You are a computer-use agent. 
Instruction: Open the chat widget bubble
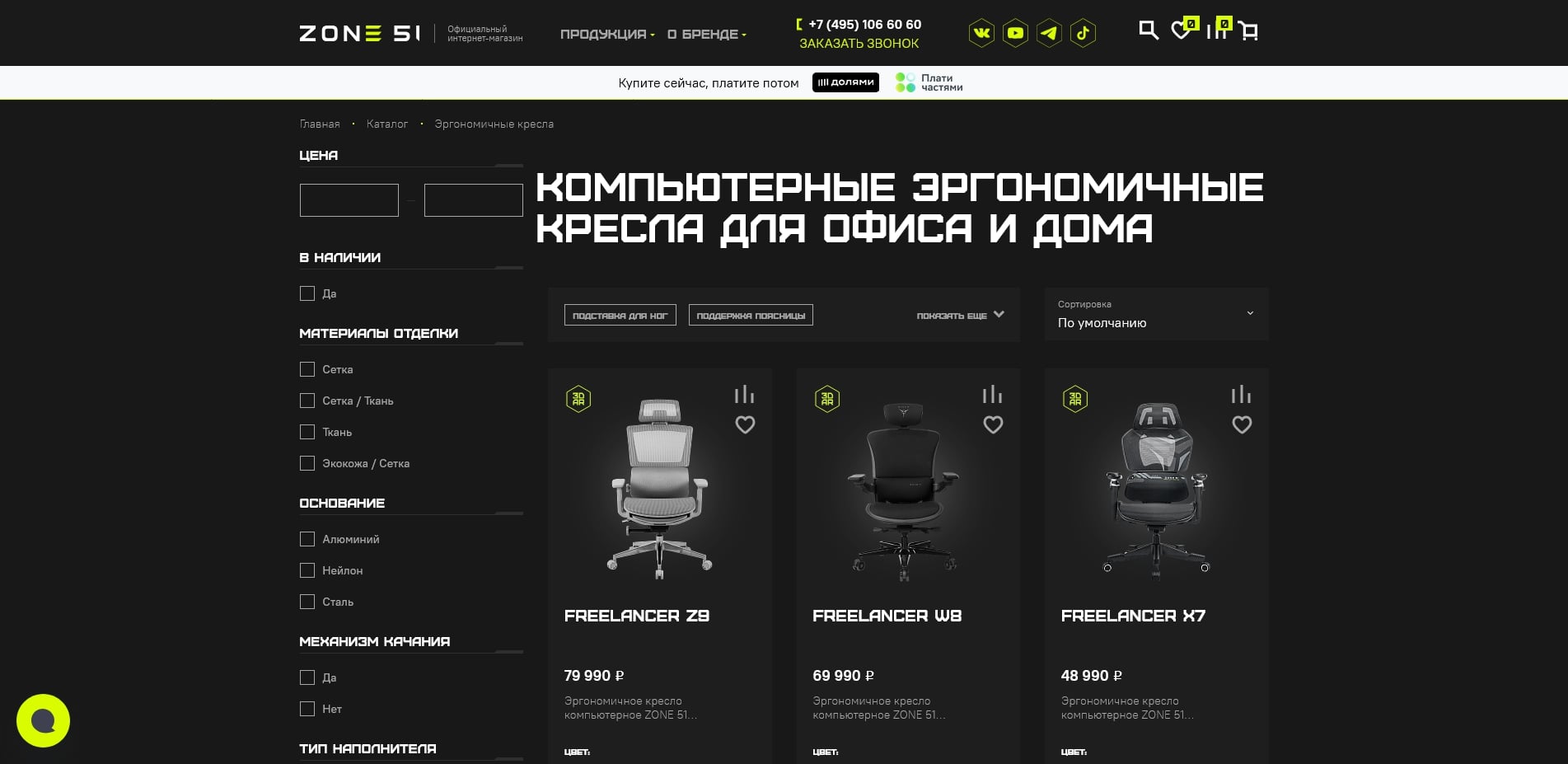[43, 721]
